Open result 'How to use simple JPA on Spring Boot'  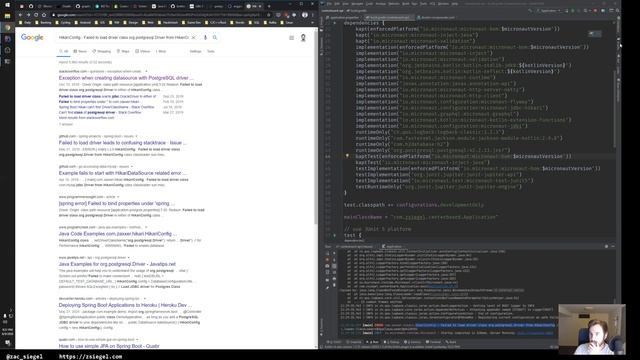point(109,346)
